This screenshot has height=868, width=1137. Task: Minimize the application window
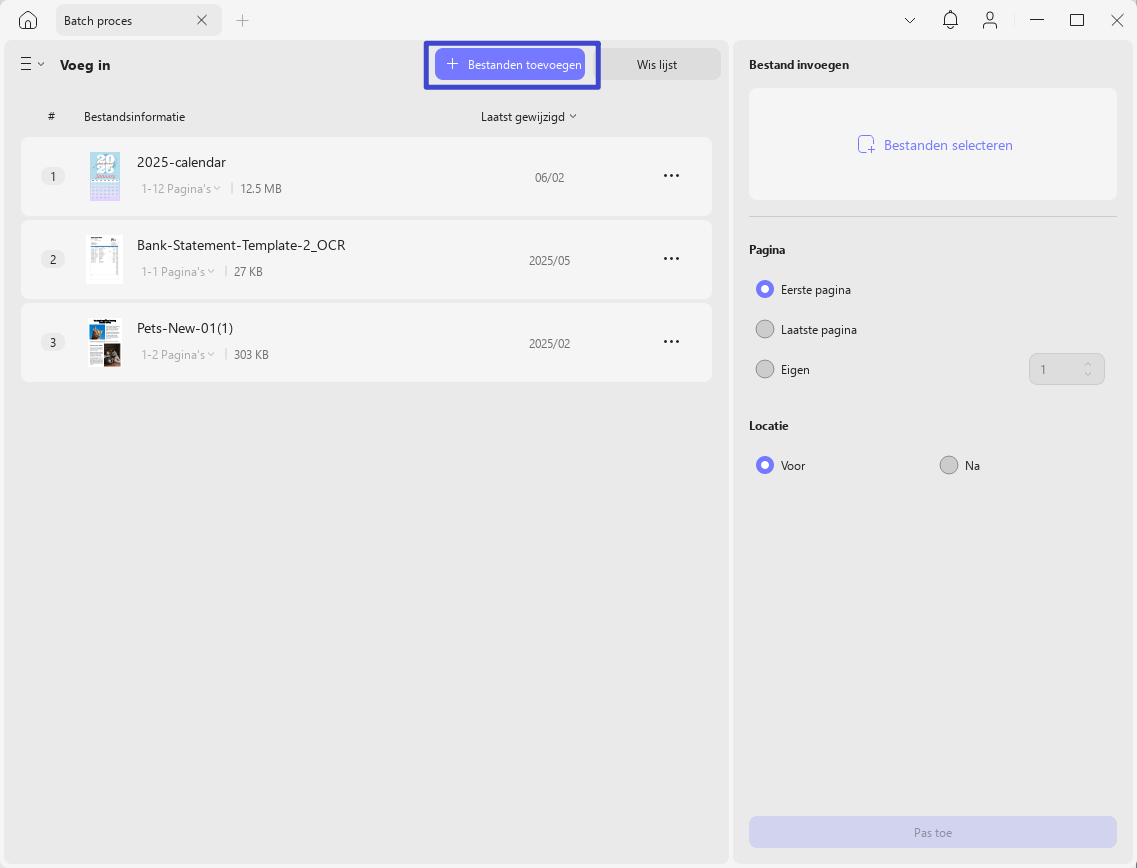point(1036,20)
